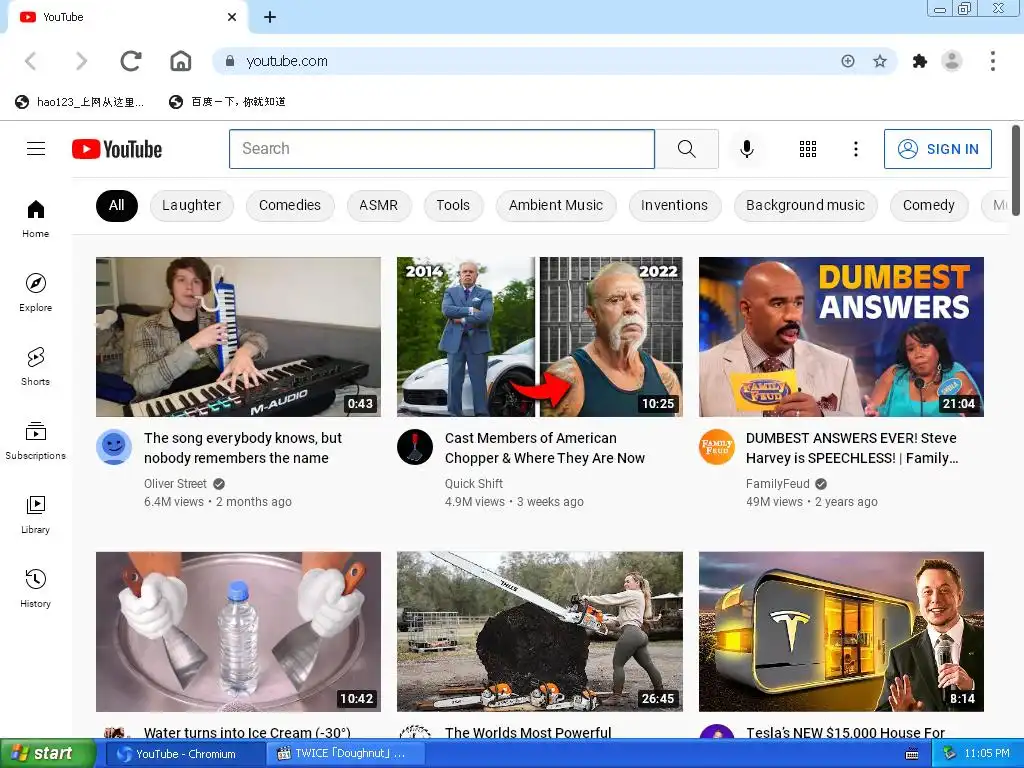
Task: Open YouTube settings three-dot menu
Action: 856,149
